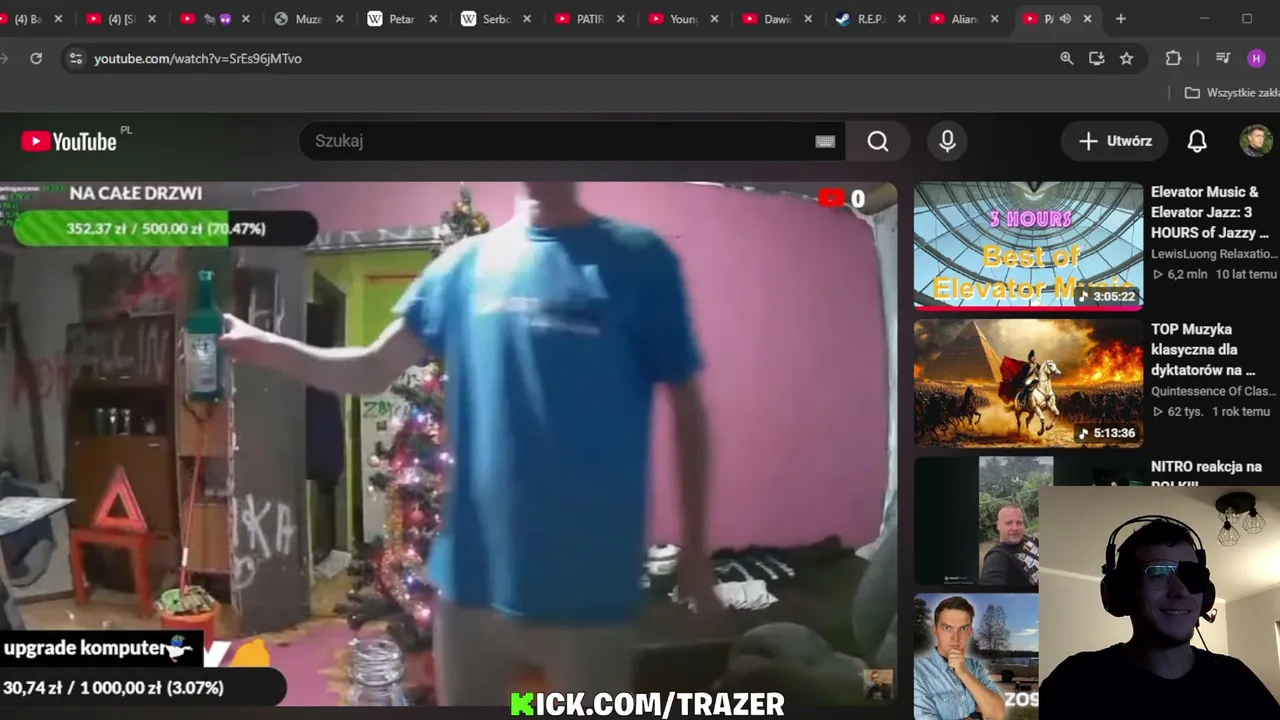This screenshot has width=1280, height=720.
Task: Open the NITRO reakcja video thumbnail
Action: tap(976, 521)
